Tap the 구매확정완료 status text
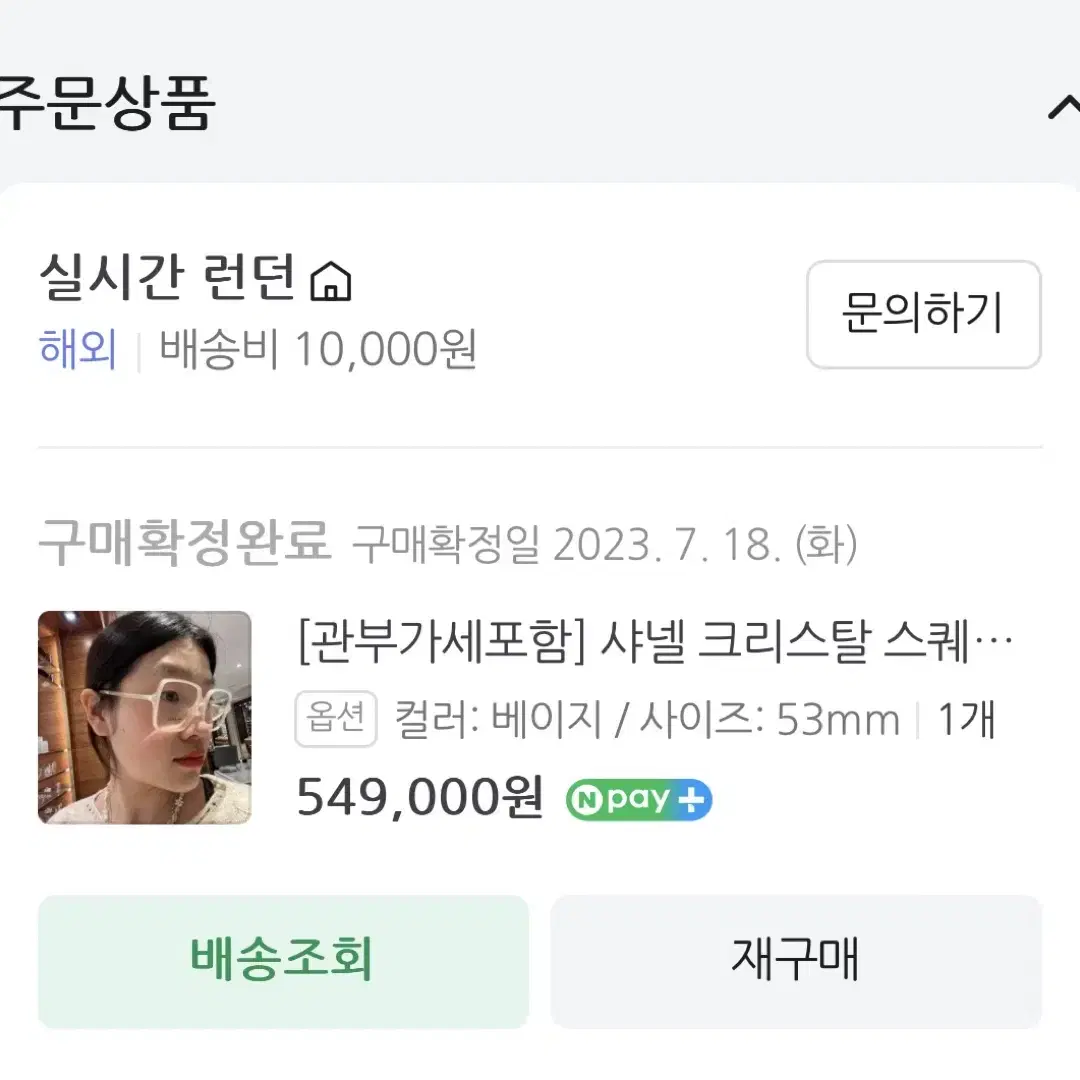Image resolution: width=1080 pixels, height=1080 pixels. click(185, 543)
